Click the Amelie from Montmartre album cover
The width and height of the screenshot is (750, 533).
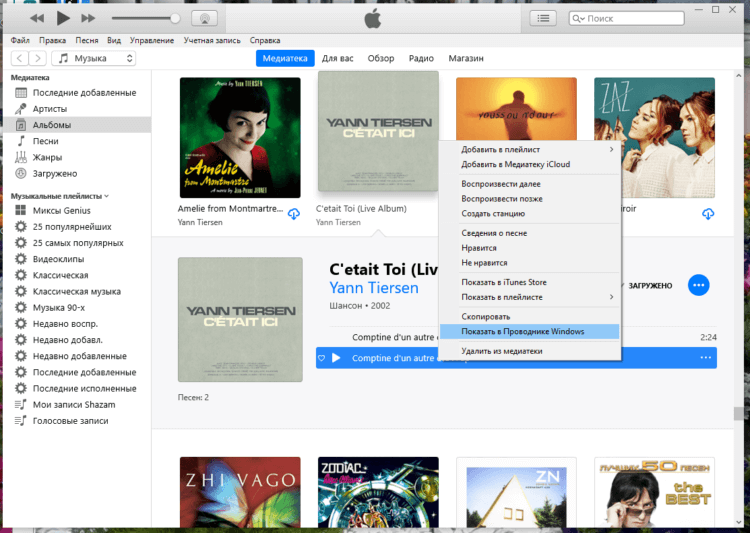point(240,138)
